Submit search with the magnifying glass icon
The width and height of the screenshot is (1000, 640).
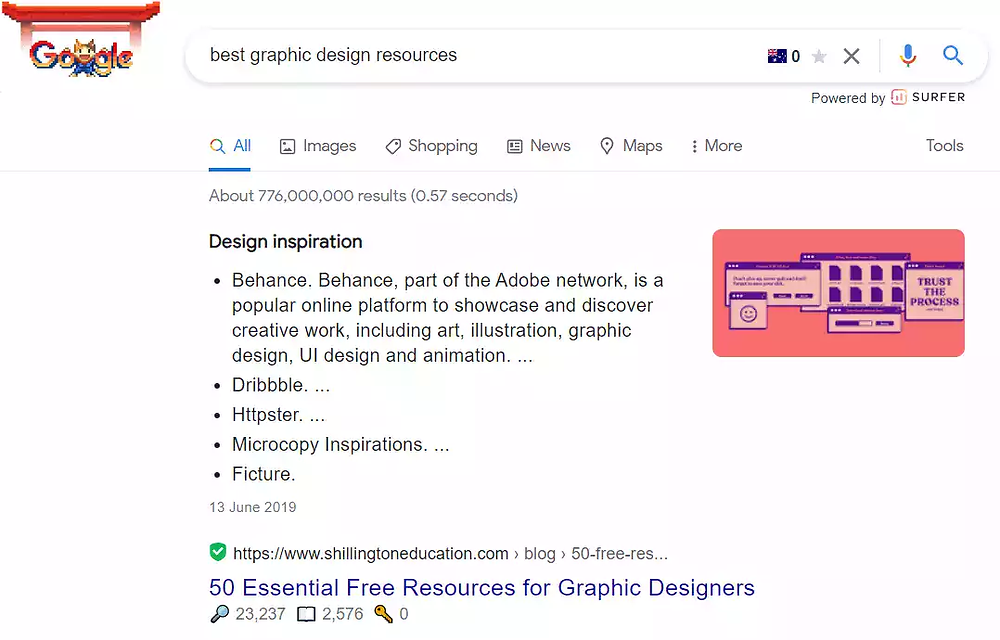pos(953,55)
